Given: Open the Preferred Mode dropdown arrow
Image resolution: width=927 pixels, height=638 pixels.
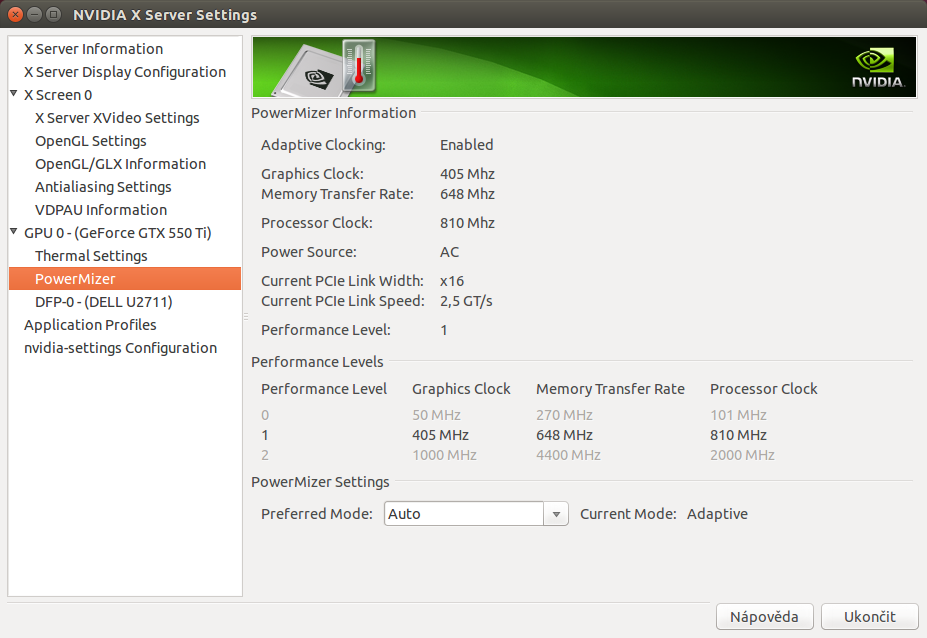Looking at the screenshot, I should (x=556, y=514).
